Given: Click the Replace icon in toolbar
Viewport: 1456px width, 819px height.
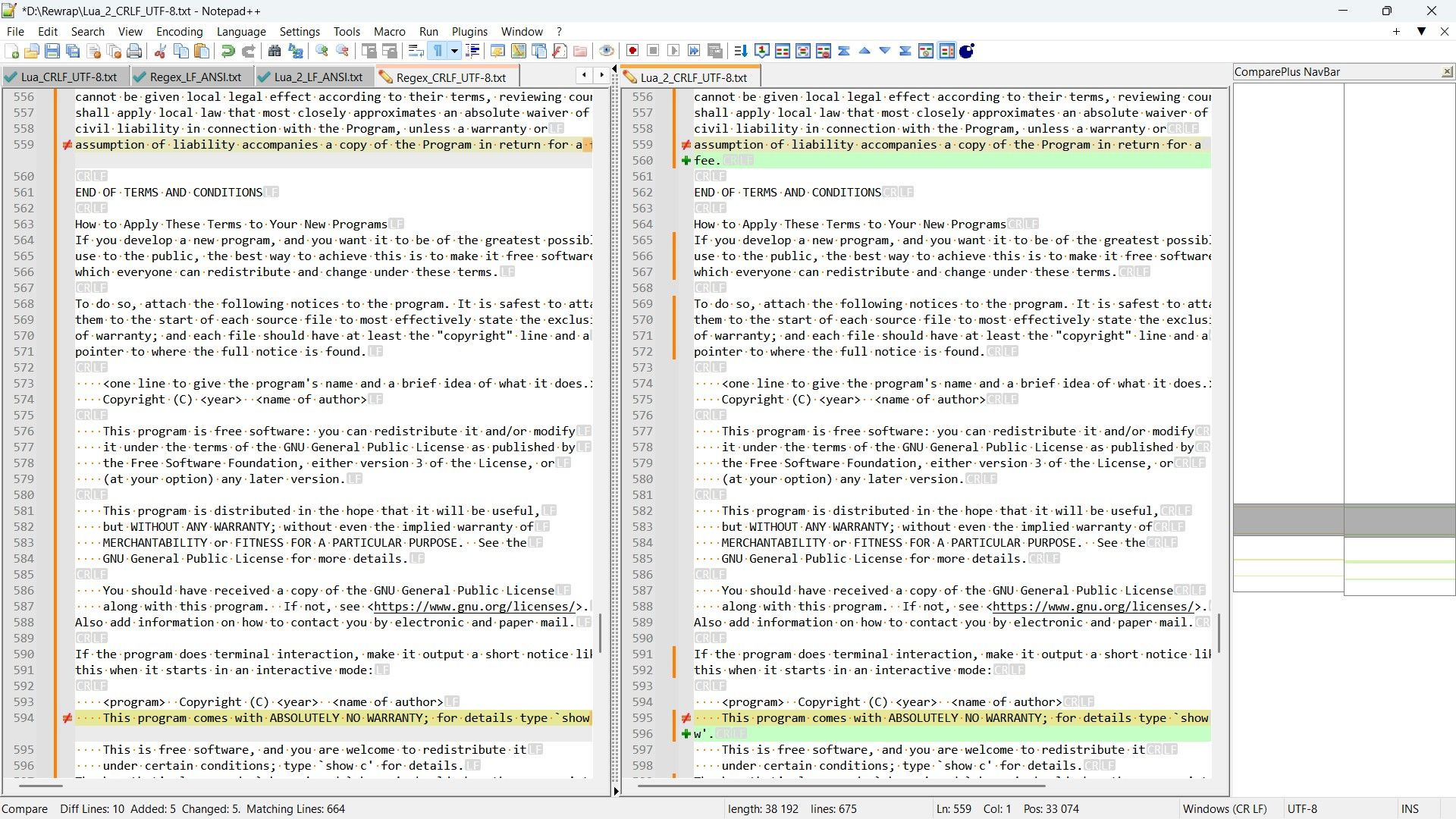Looking at the screenshot, I should click(296, 51).
